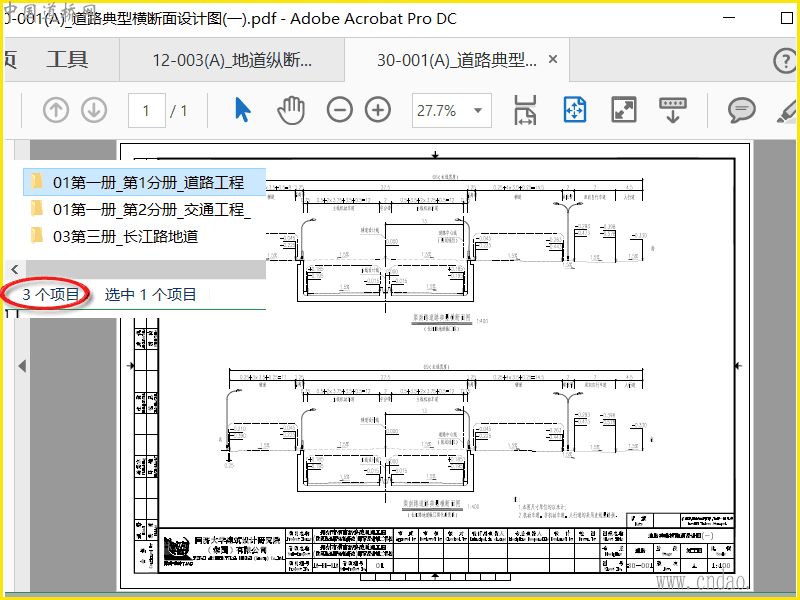Go to the next page with the down arrow
Screen dimensions: 800x600
pyautogui.click(x=94, y=110)
